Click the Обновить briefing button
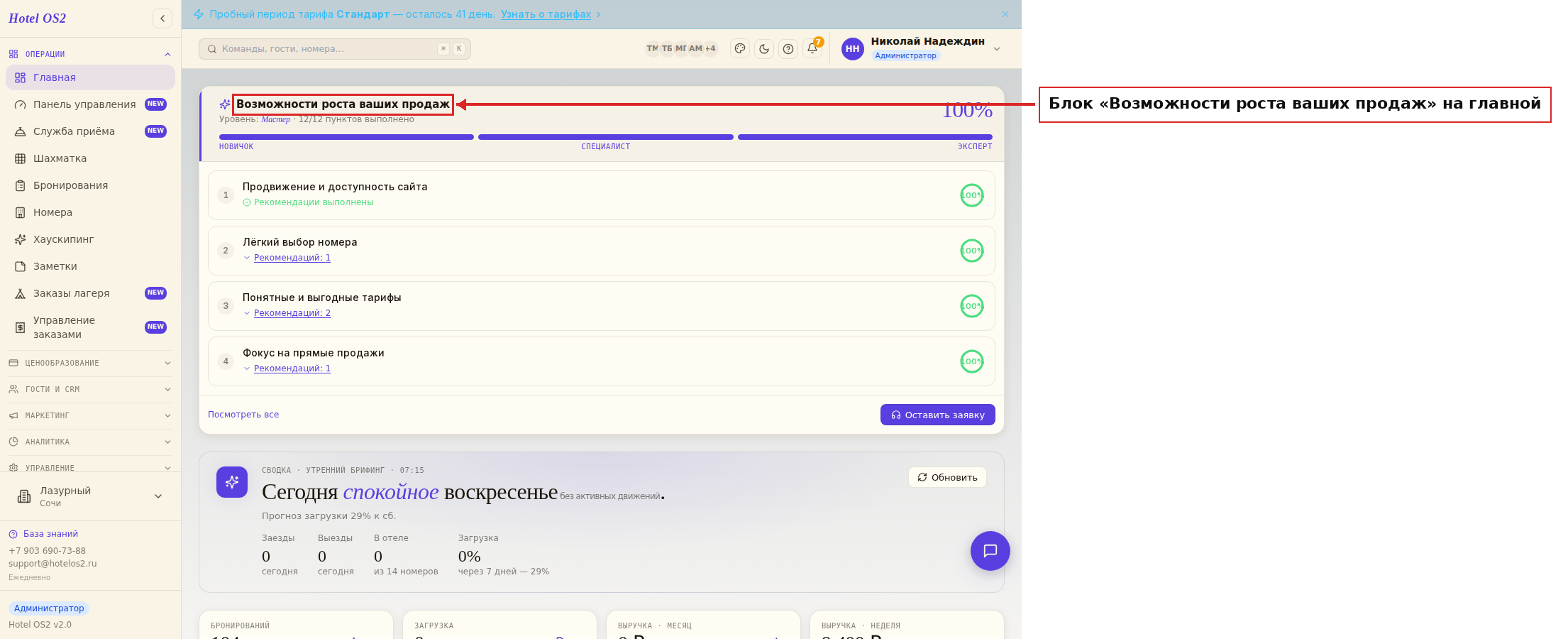This screenshot has width=1568, height=639. 947,477
